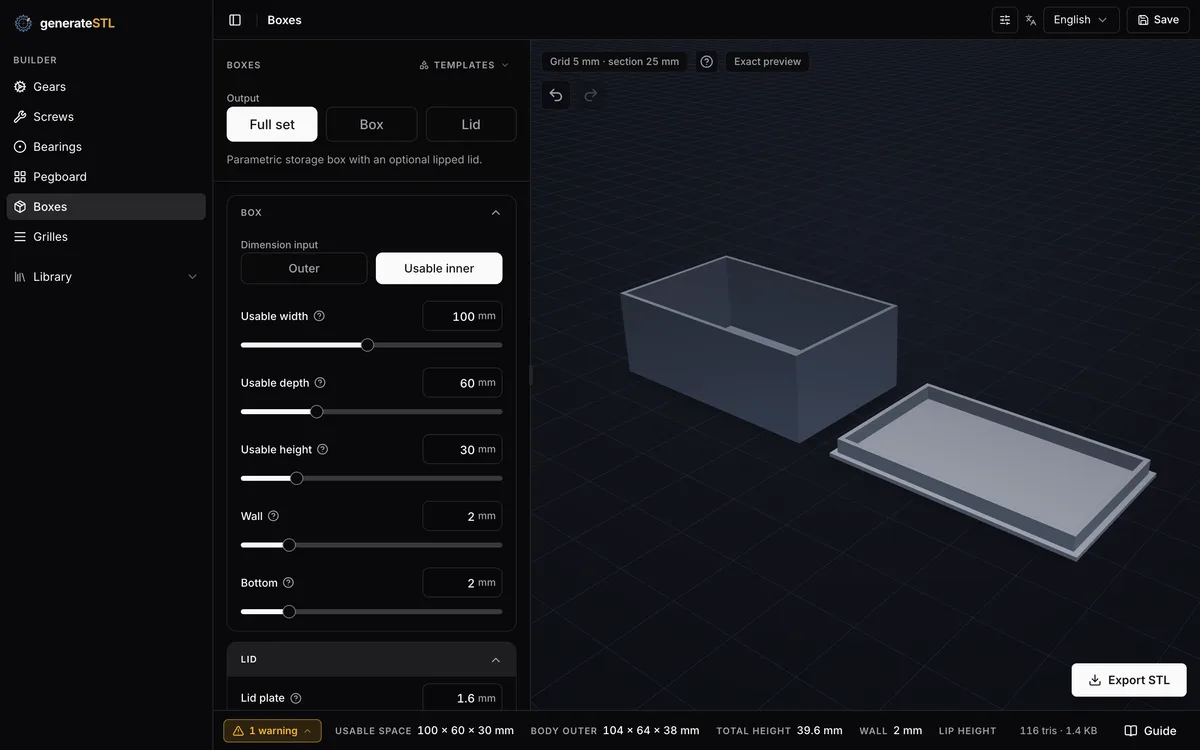Screen dimensions: 1200x750
Task: Click the Wall thickness value field
Action: tap(462, 516)
